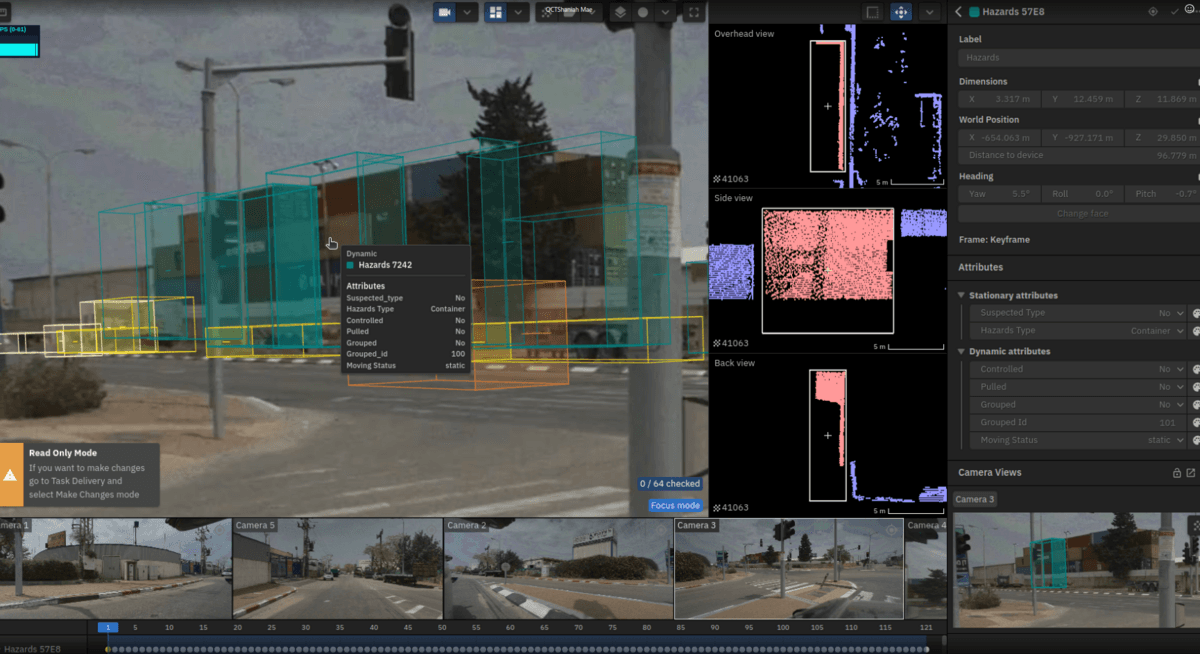Click the Camera 3 preview image in panel

1076,571
